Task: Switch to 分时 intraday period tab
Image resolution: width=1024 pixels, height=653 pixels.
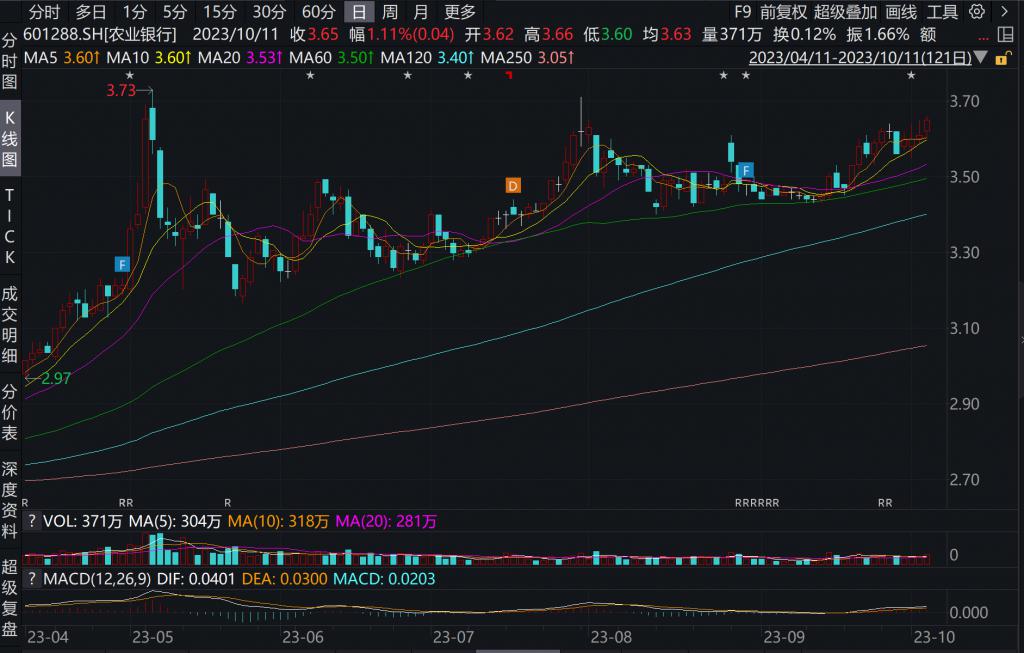Action: pyautogui.click(x=44, y=12)
